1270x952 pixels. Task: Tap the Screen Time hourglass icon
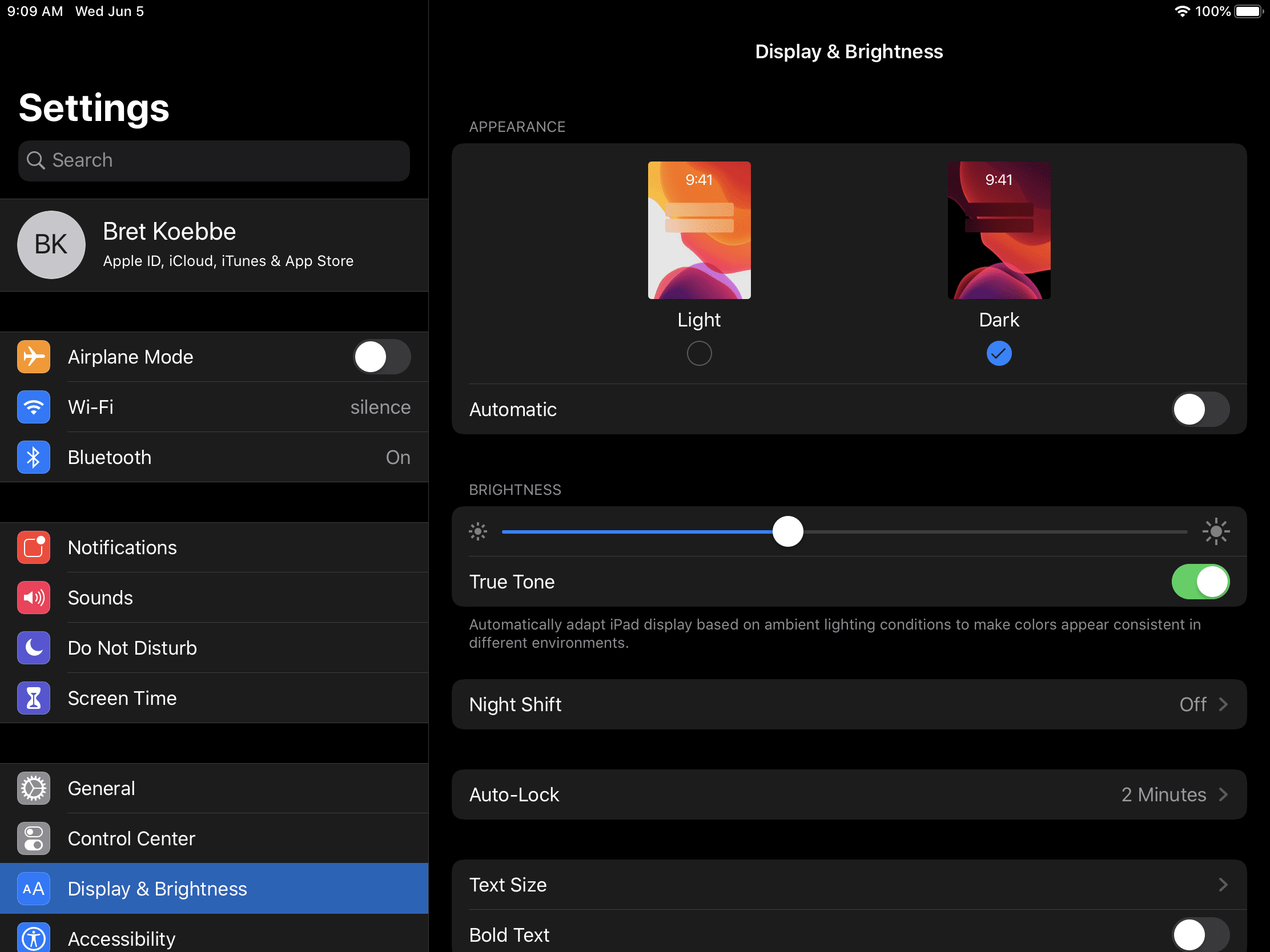coord(33,698)
